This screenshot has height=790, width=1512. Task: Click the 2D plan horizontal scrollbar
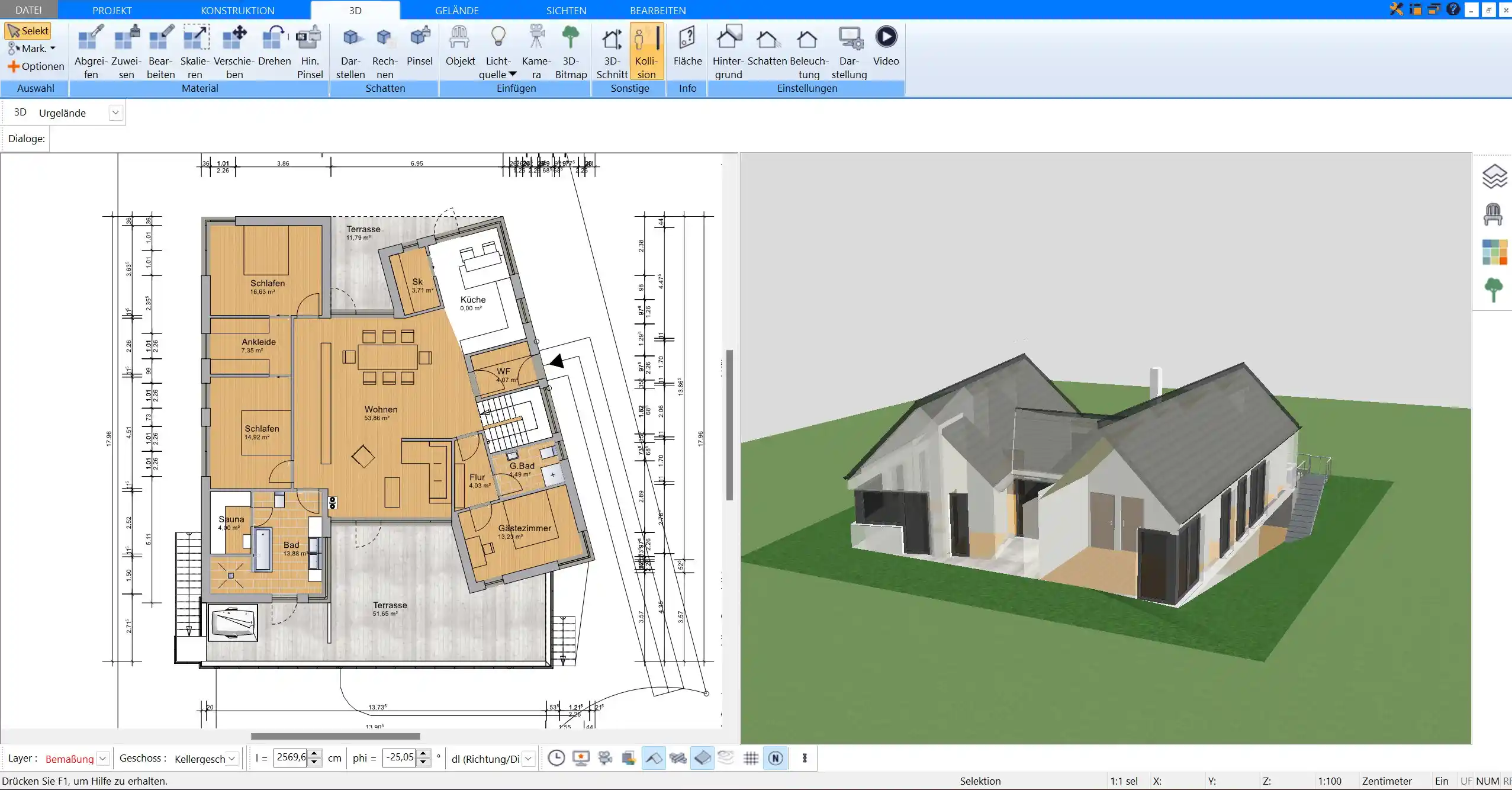pyautogui.click(x=335, y=736)
